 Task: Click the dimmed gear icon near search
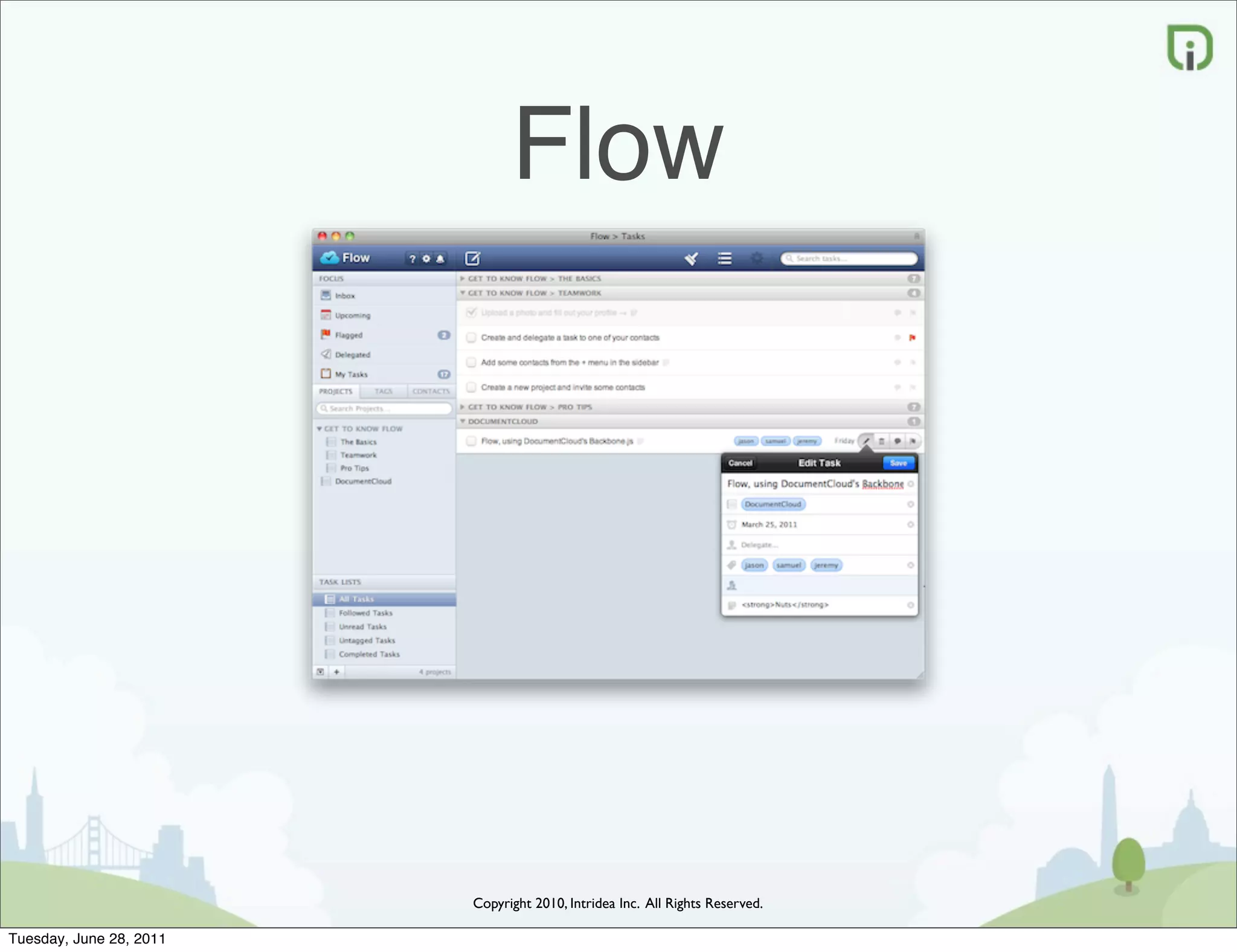757,259
